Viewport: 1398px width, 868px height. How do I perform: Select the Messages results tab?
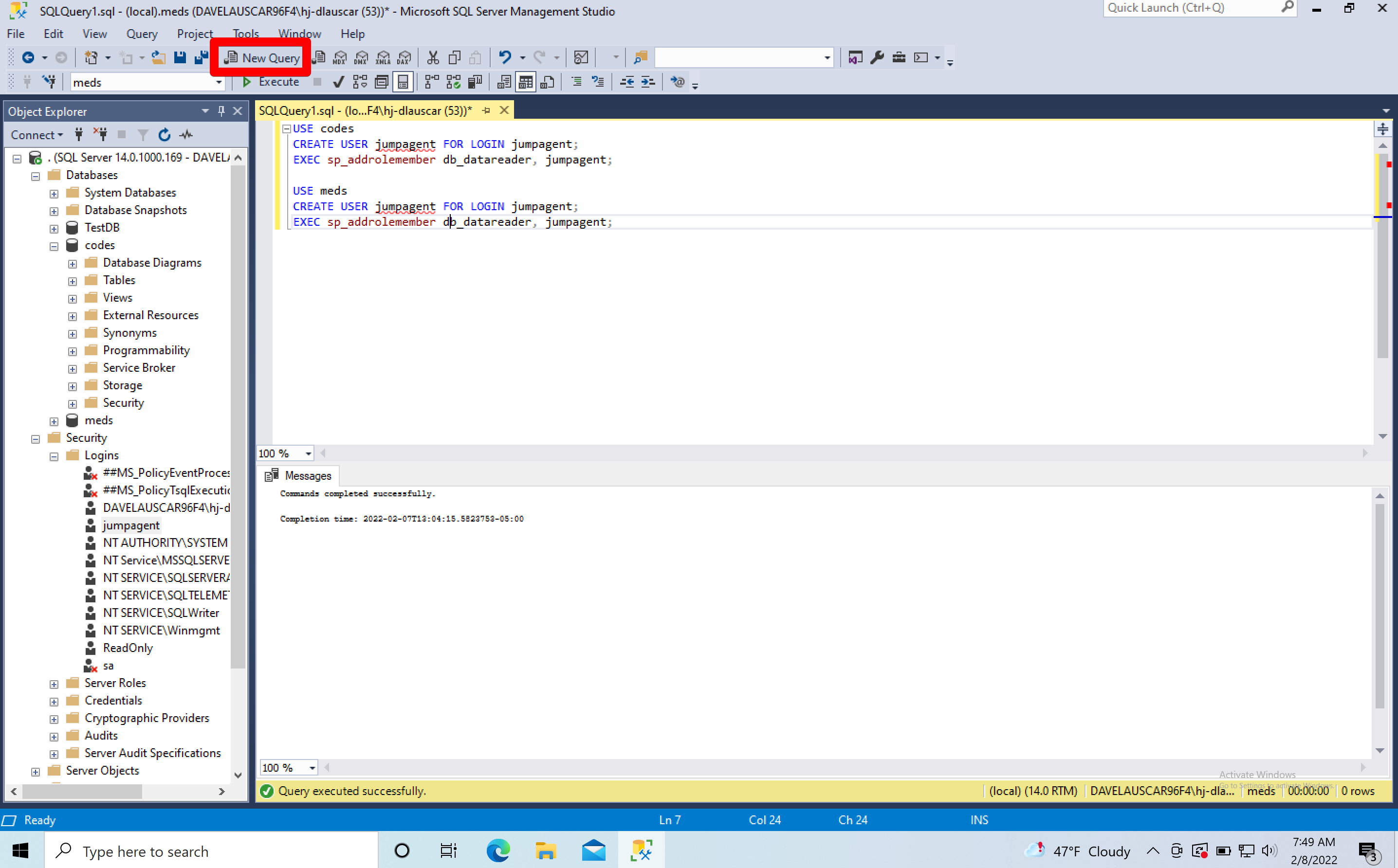[299, 475]
